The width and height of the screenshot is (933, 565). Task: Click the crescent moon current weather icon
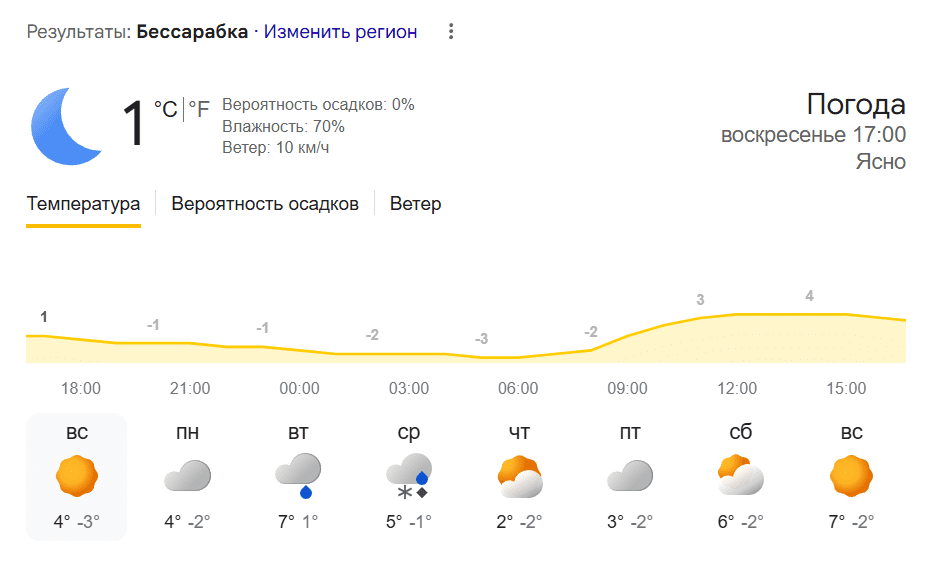point(68,125)
